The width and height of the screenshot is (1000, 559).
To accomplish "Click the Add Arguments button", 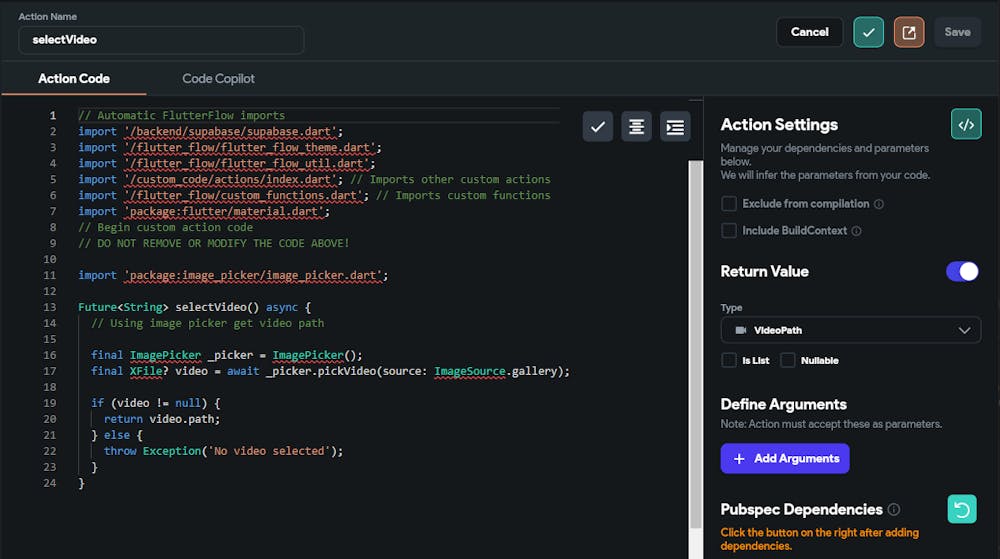I will click(785, 458).
